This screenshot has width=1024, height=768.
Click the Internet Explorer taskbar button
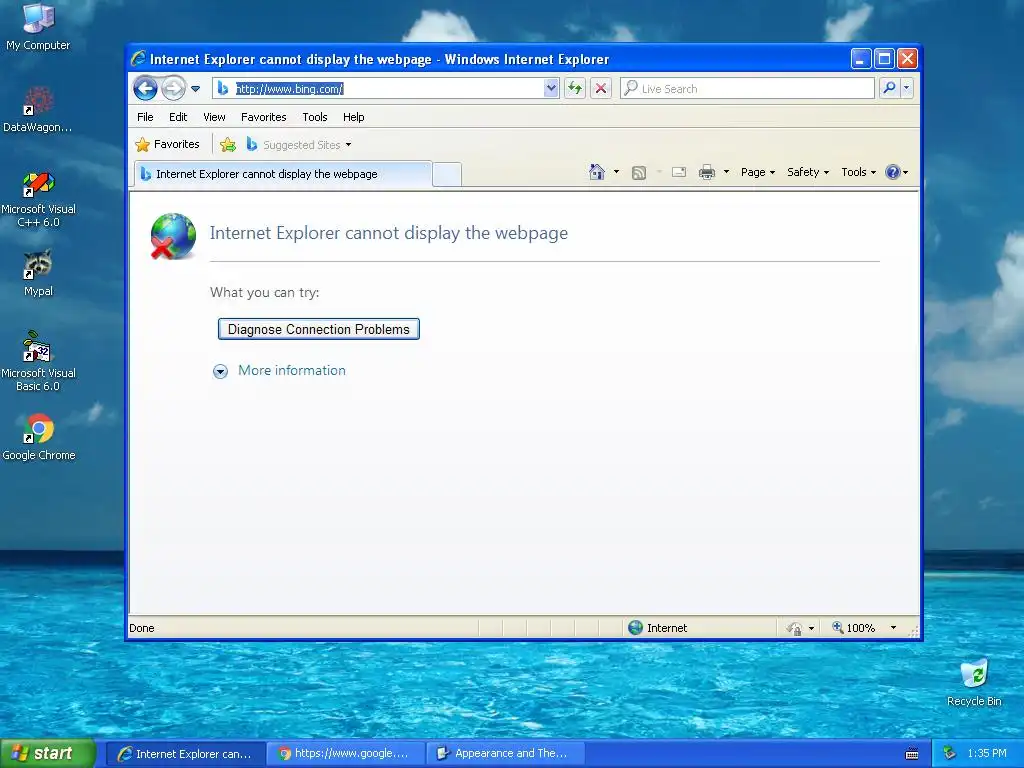click(185, 753)
